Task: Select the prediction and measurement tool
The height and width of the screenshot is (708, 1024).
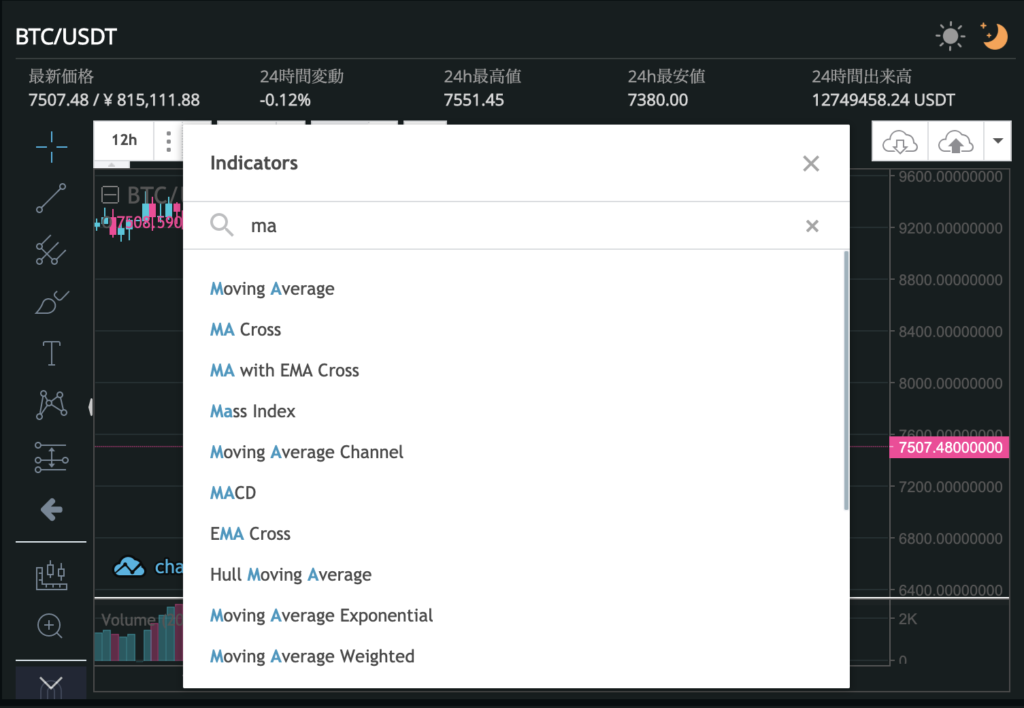Action: (x=51, y=457)
